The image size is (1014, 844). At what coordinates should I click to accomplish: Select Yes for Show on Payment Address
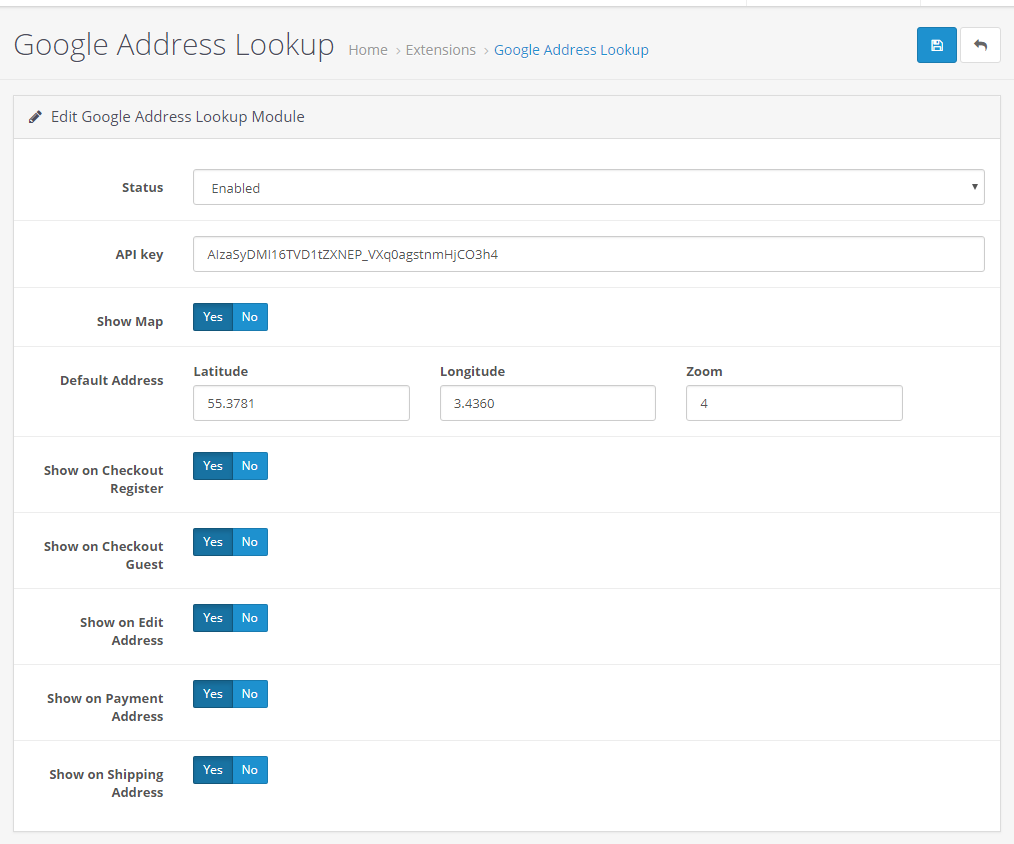pos(213,694)
